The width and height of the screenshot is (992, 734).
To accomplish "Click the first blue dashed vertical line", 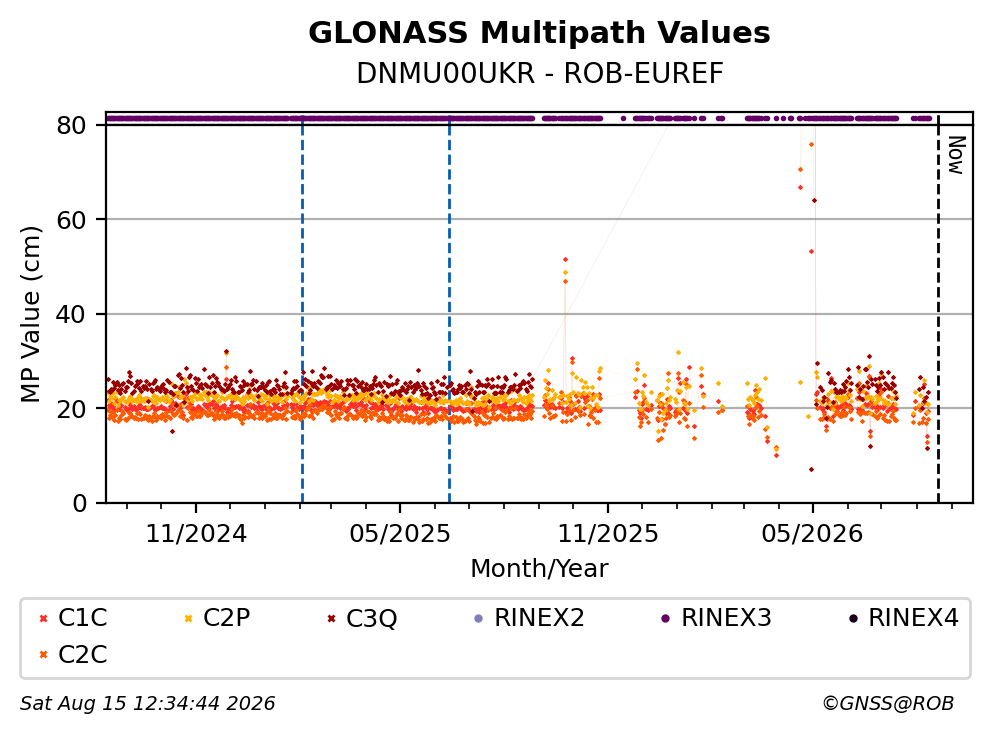I will coord(302,308).
